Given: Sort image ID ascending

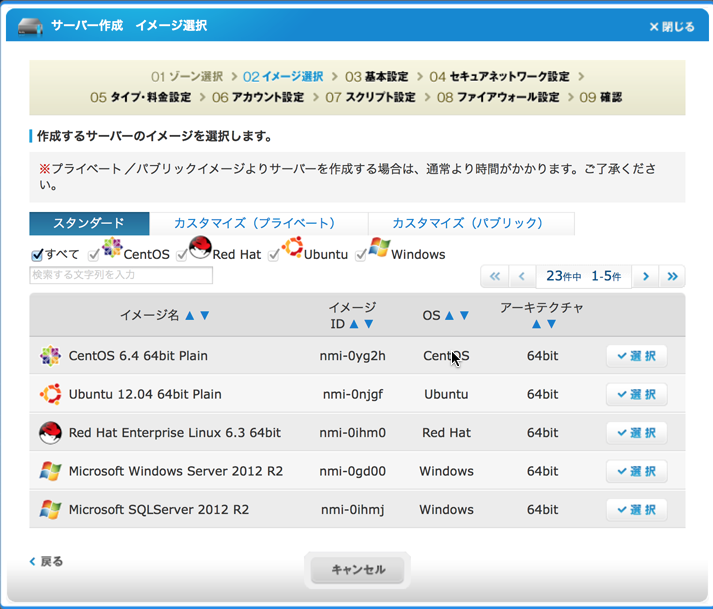Looking at the screenshot, I should click(354, 324).
